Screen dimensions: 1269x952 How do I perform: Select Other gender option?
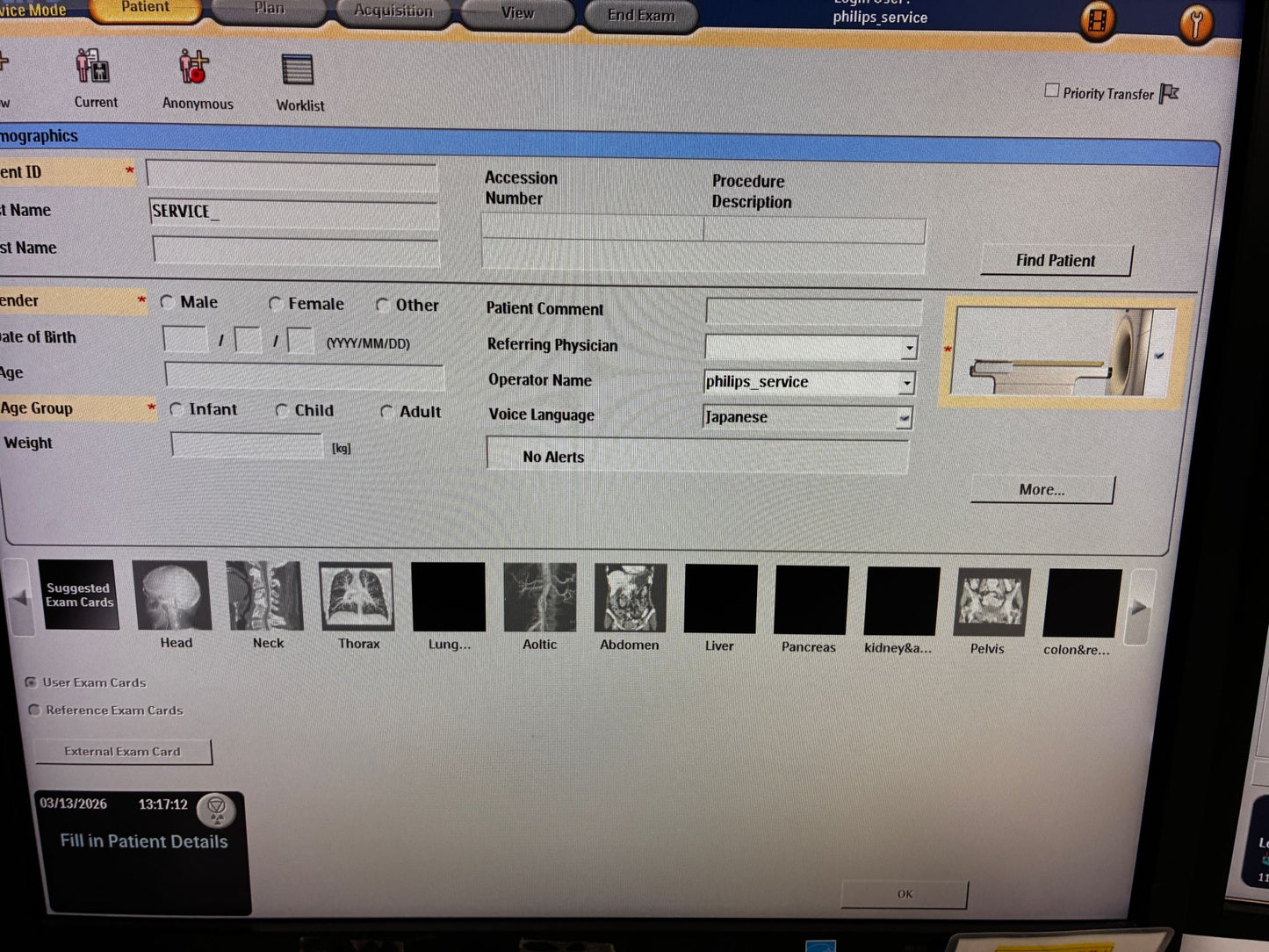click(383, 305)
